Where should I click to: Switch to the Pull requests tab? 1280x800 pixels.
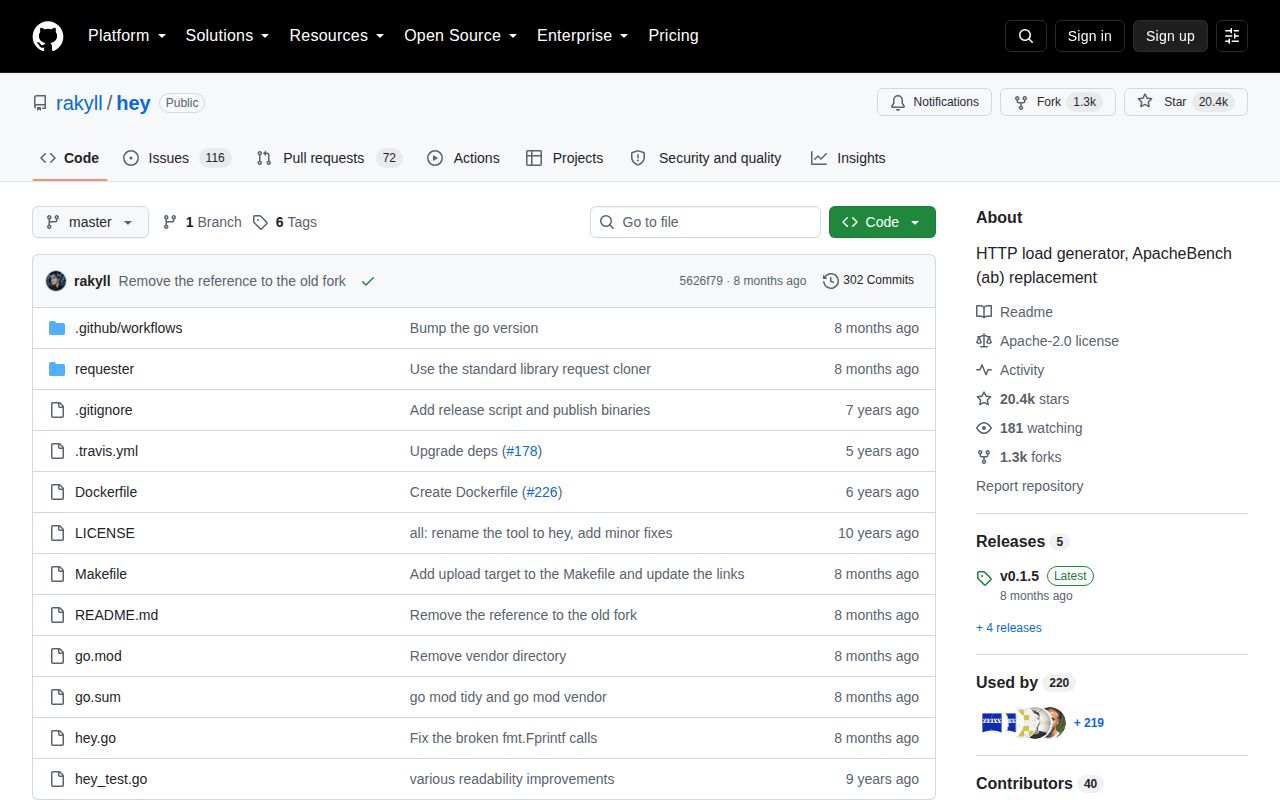329,158
